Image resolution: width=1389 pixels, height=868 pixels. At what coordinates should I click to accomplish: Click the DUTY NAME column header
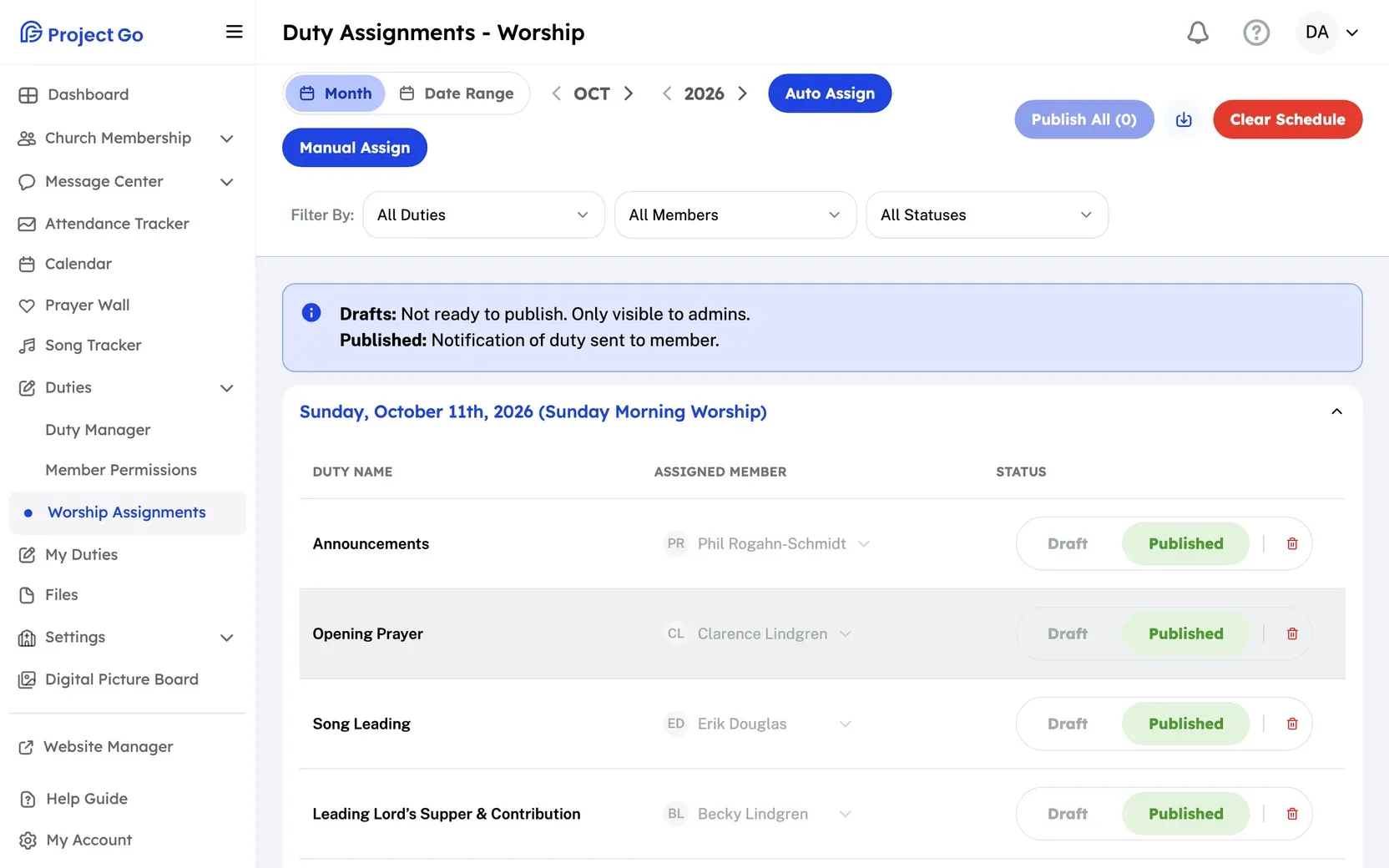pyautogui.click(x=352, y=472)
